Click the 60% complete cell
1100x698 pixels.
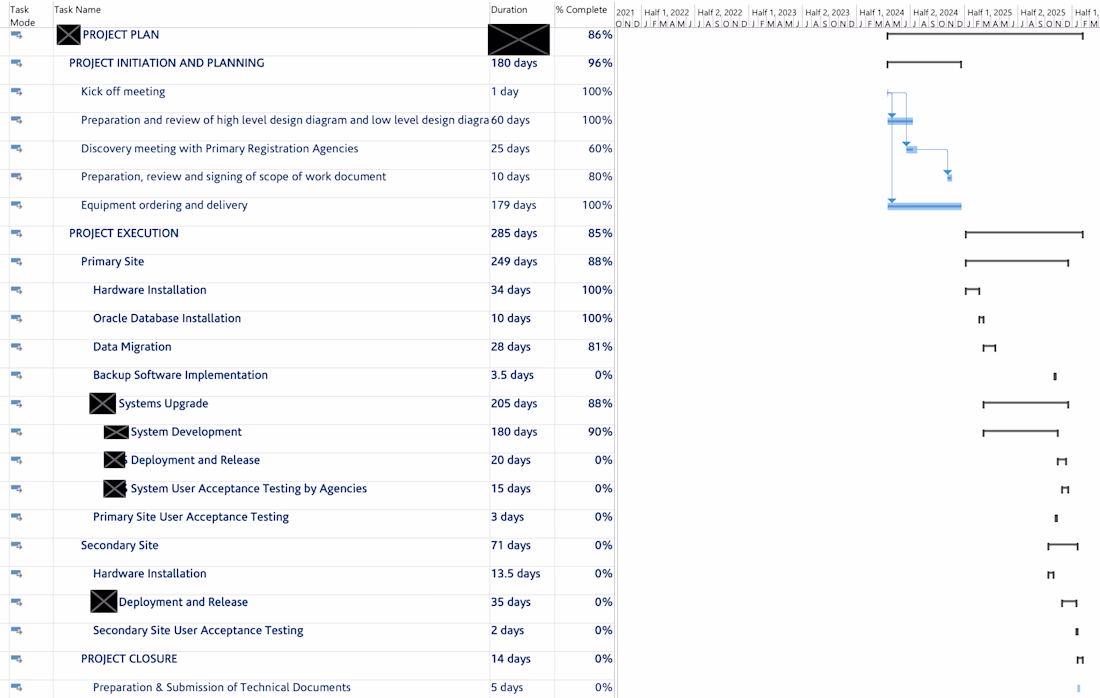pos(600,148)
